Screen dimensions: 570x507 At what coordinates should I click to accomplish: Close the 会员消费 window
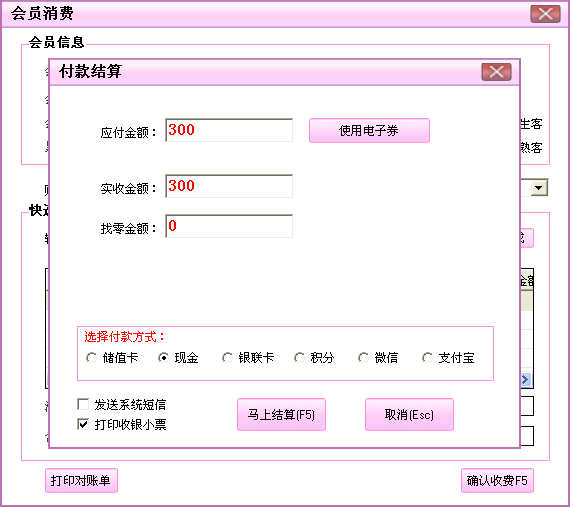pos(545,14)
